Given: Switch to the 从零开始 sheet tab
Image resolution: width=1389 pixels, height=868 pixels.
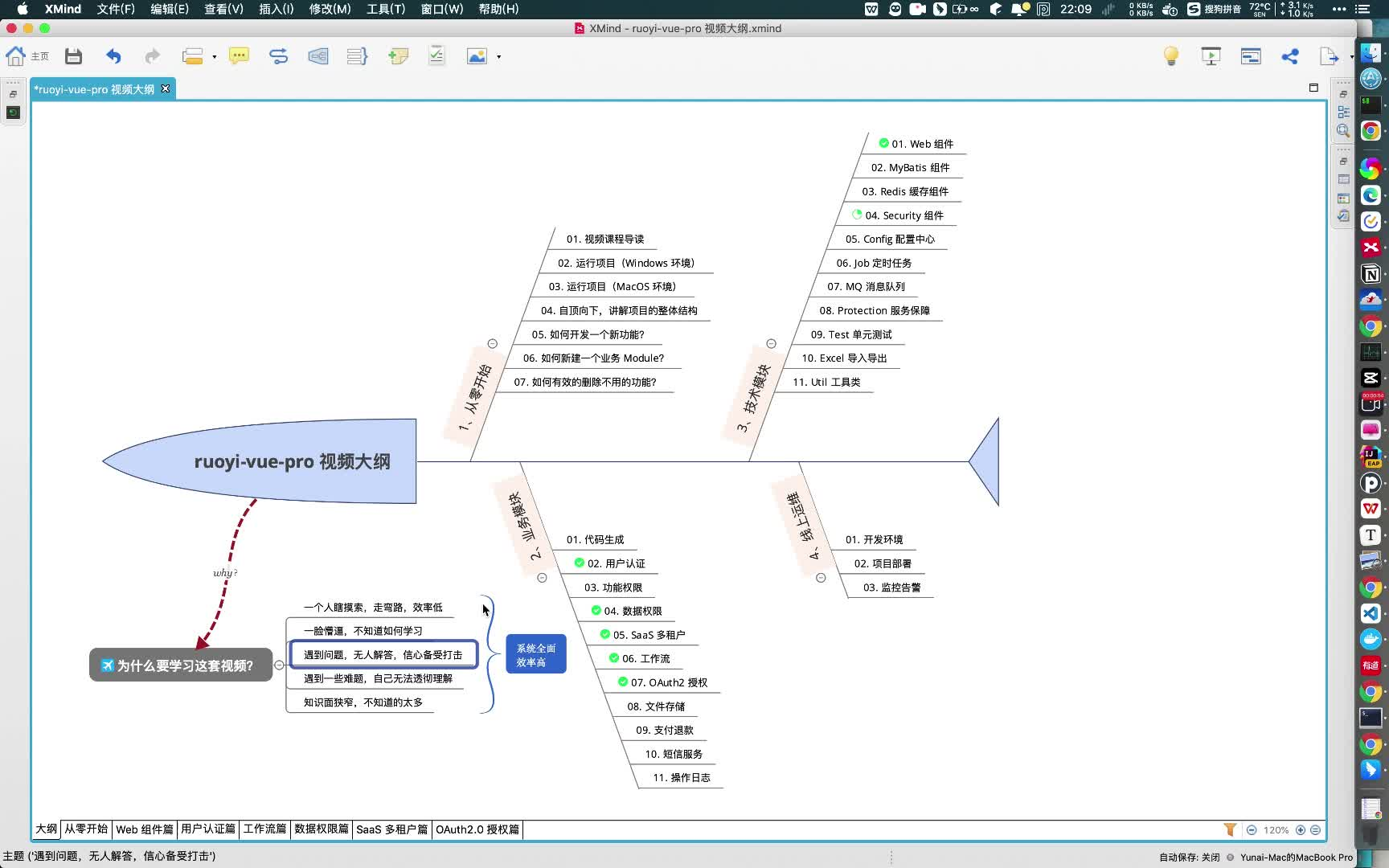Looking at the screenshot, I should click(x=86, y=829).
